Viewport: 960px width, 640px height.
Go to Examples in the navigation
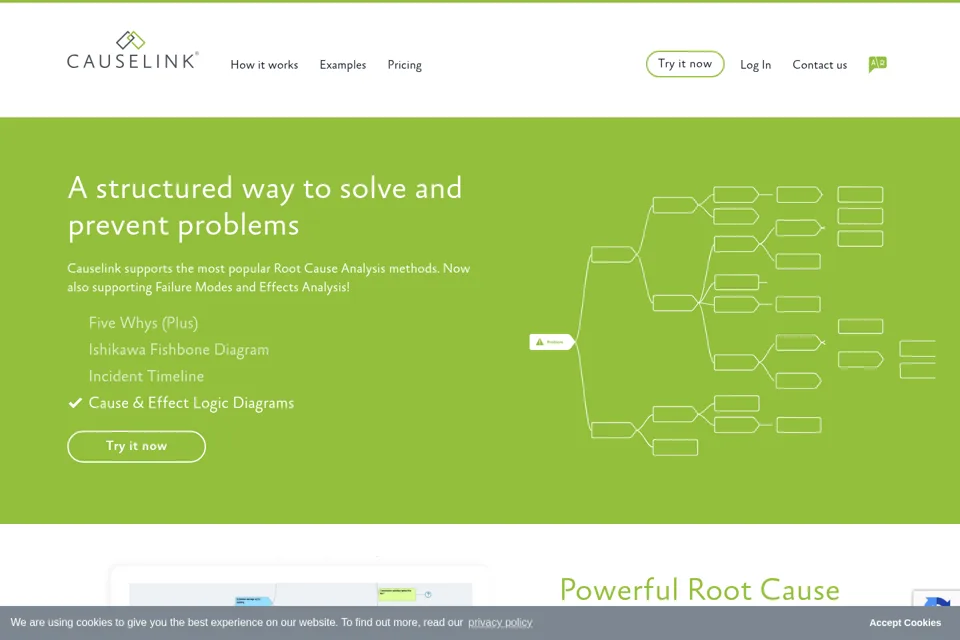343,65
